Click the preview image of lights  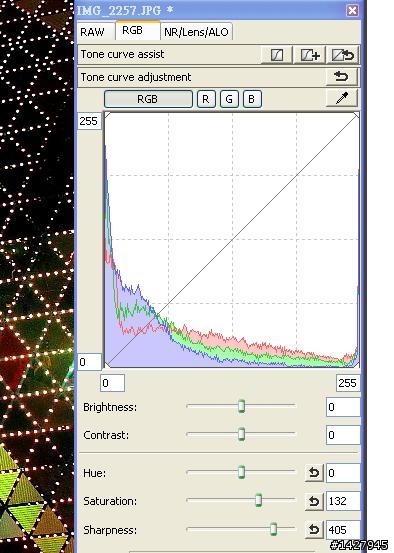pyautogui.click(x=37, y=276)
